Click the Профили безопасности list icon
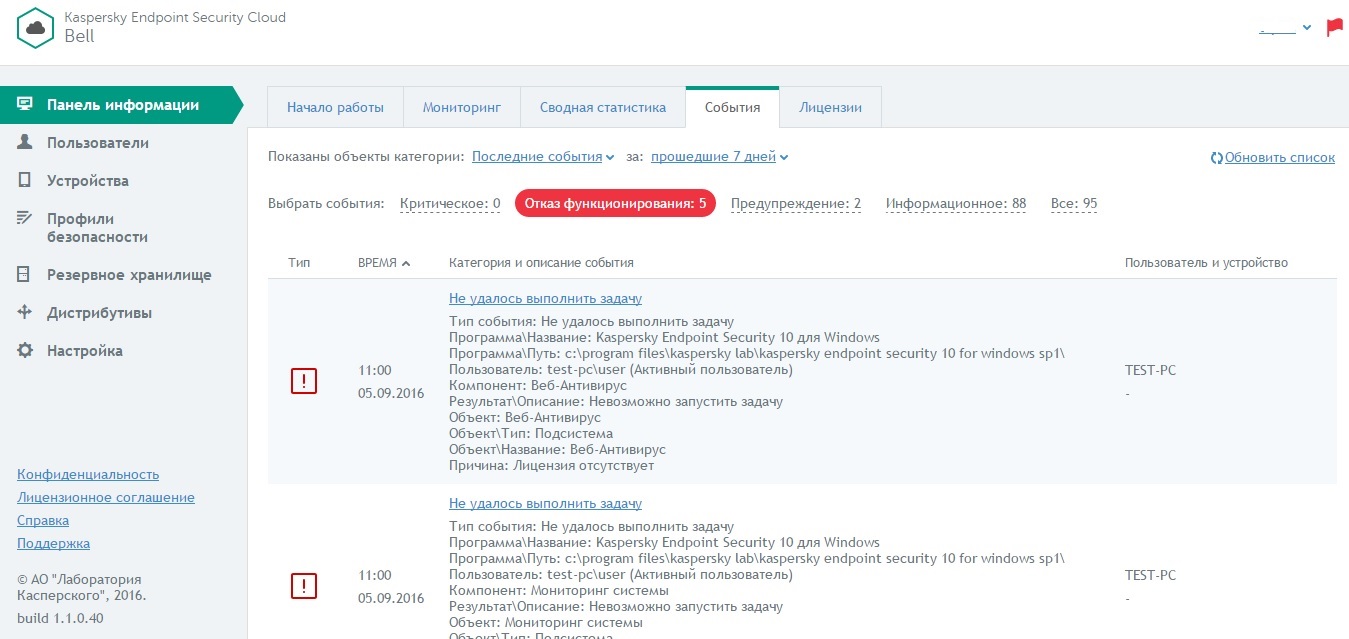The image size is (1349, 639). click(25, 219)
